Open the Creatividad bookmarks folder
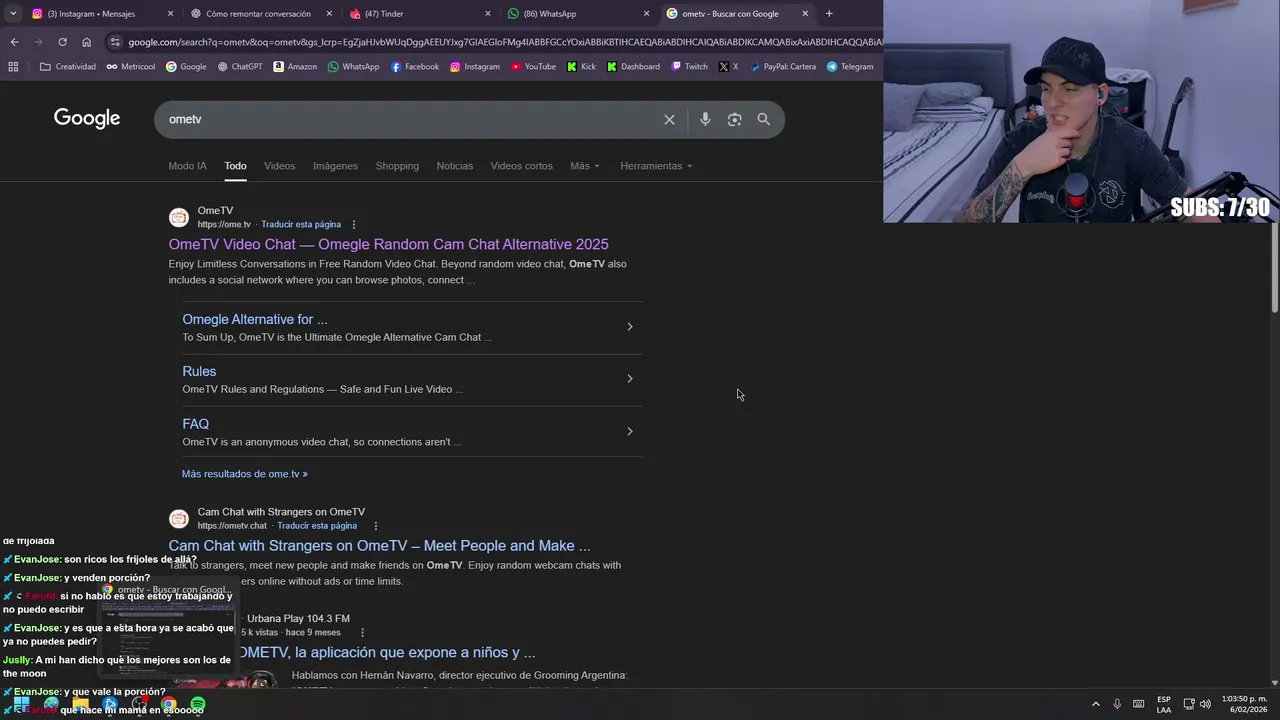 (x=67, y=67)
